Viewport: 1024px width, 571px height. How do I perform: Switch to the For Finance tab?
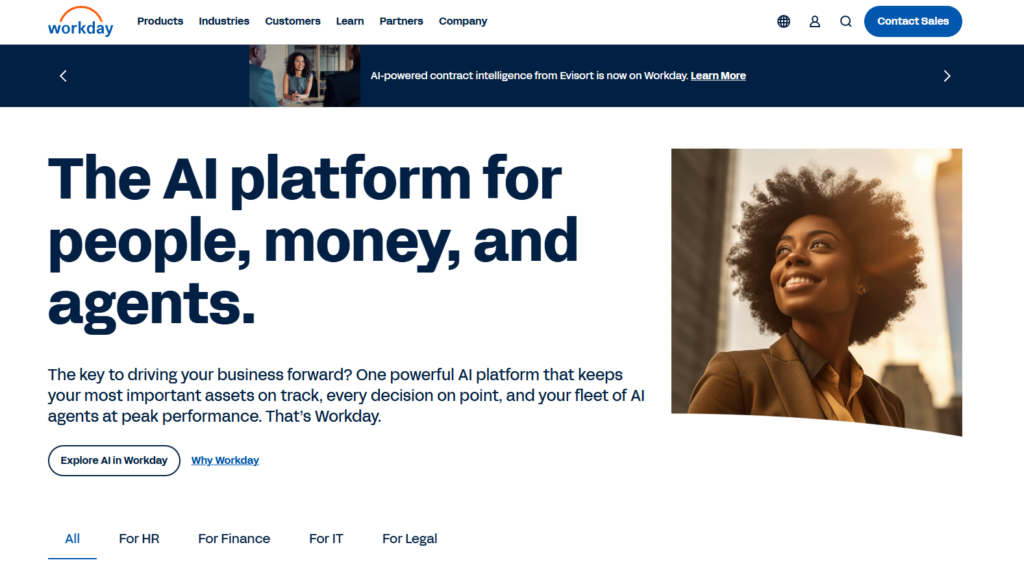click(234, 539)
